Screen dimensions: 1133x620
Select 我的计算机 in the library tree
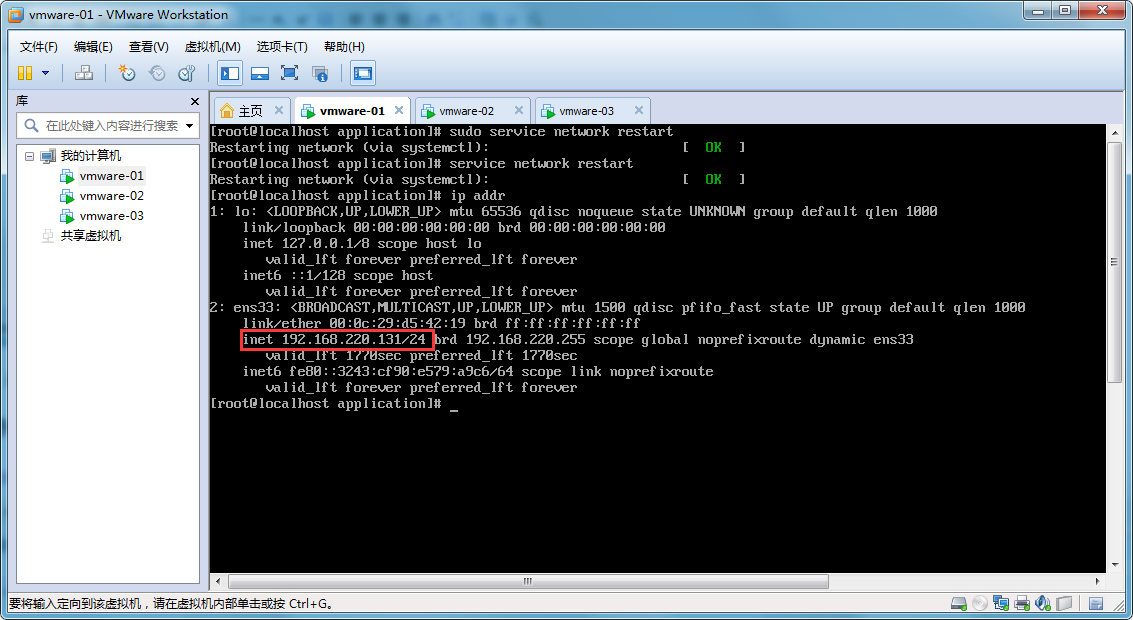(90, 155)
